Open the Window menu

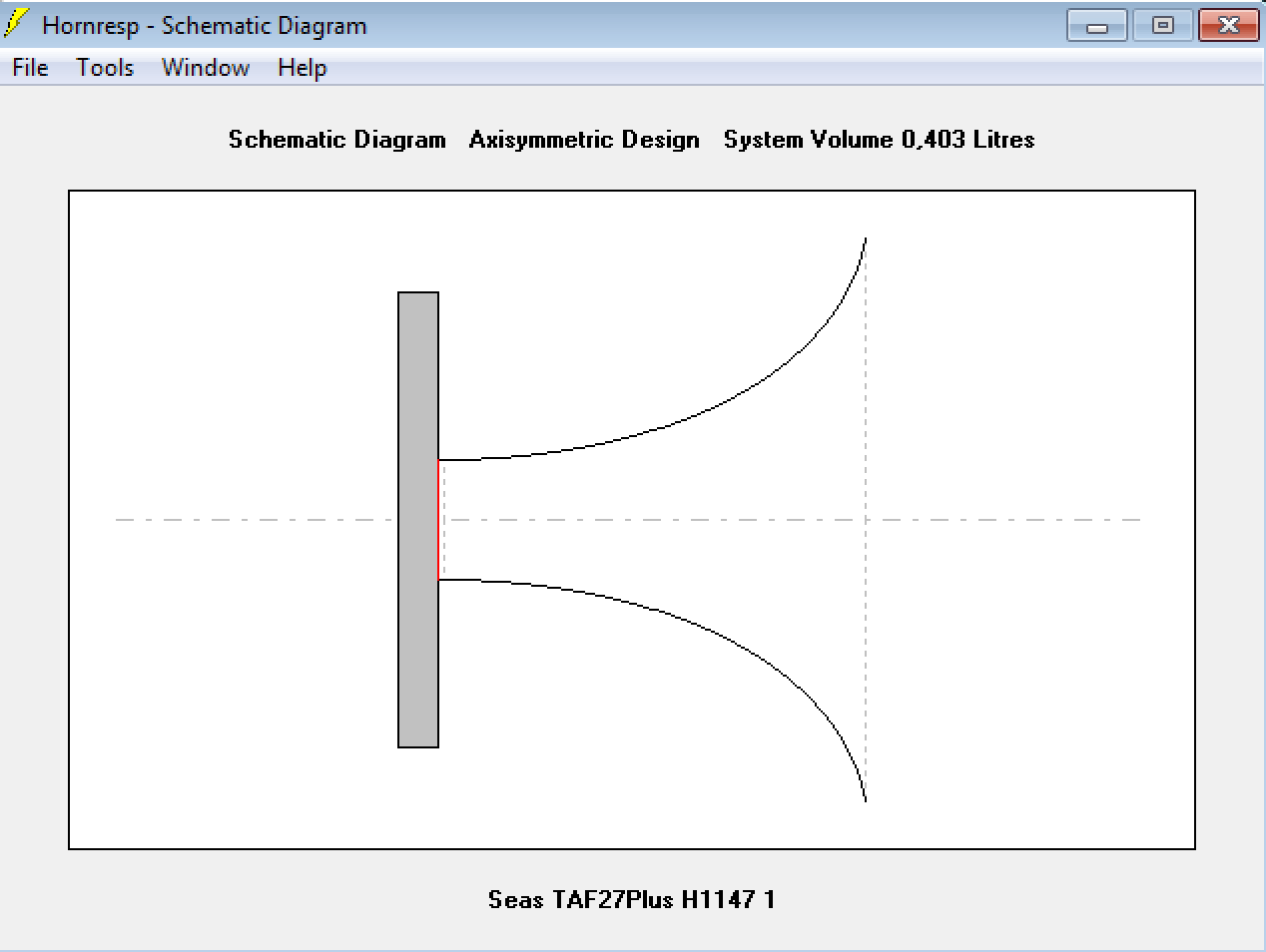(x=206, y=68)
